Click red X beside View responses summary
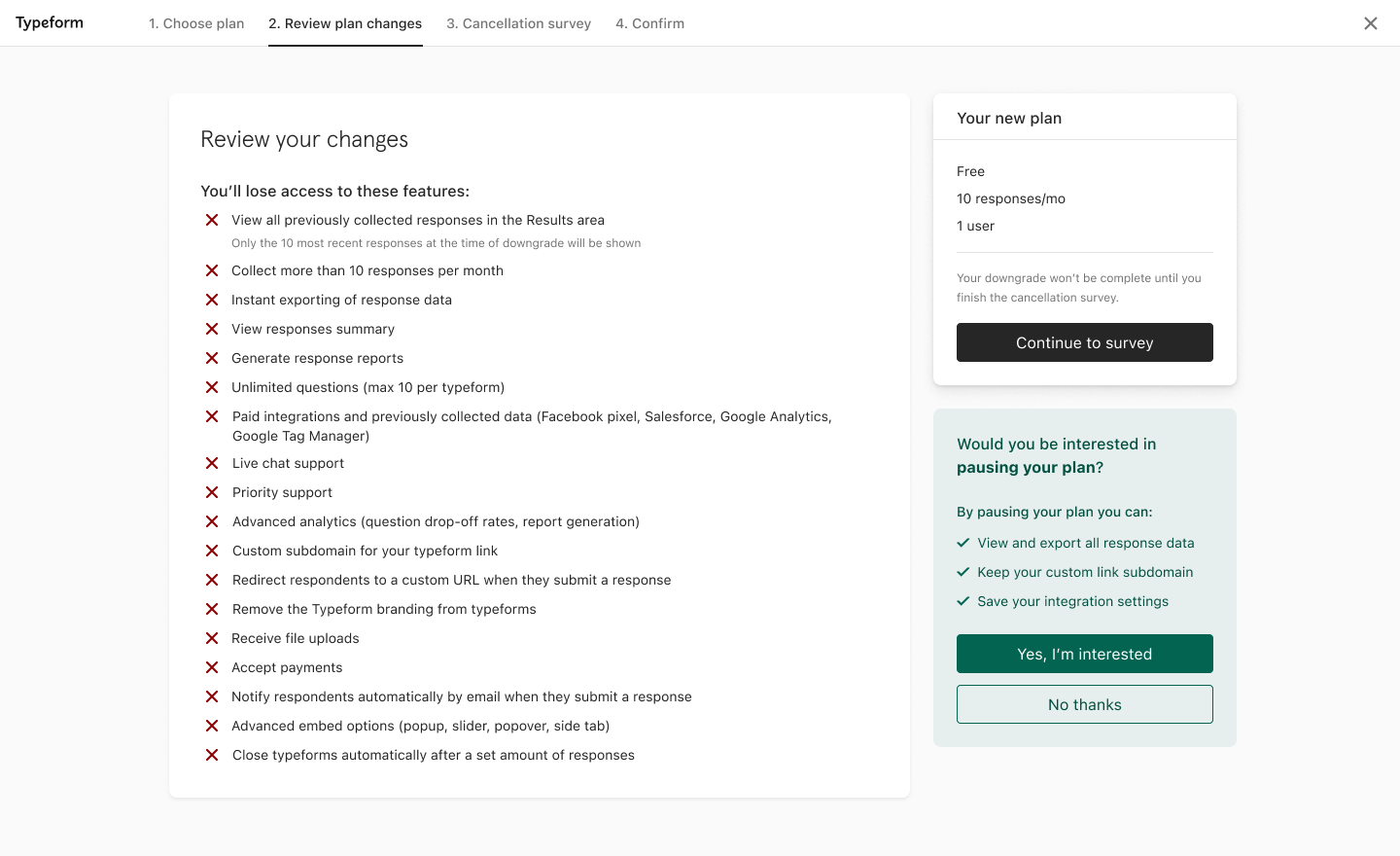 click(212, 329)
